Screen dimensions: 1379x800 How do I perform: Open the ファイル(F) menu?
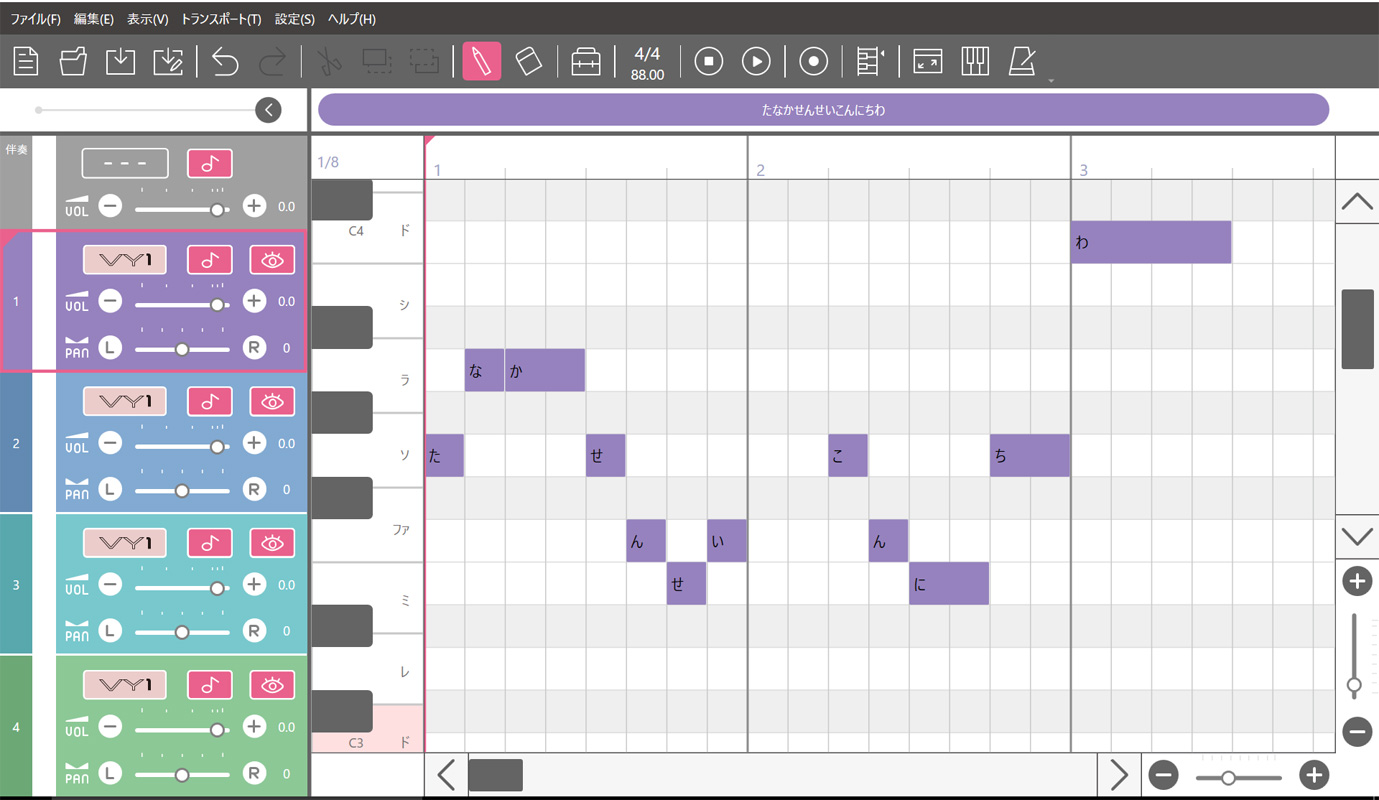tap(35, 19)
